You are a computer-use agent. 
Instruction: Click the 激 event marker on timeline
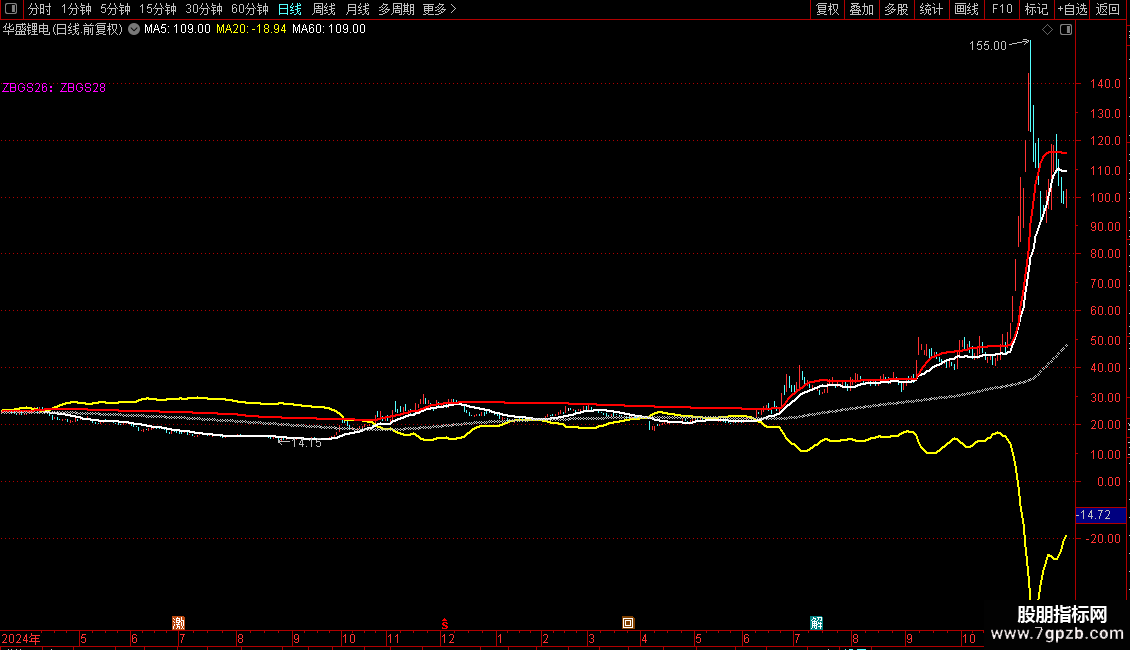click(x=179, y=623)
